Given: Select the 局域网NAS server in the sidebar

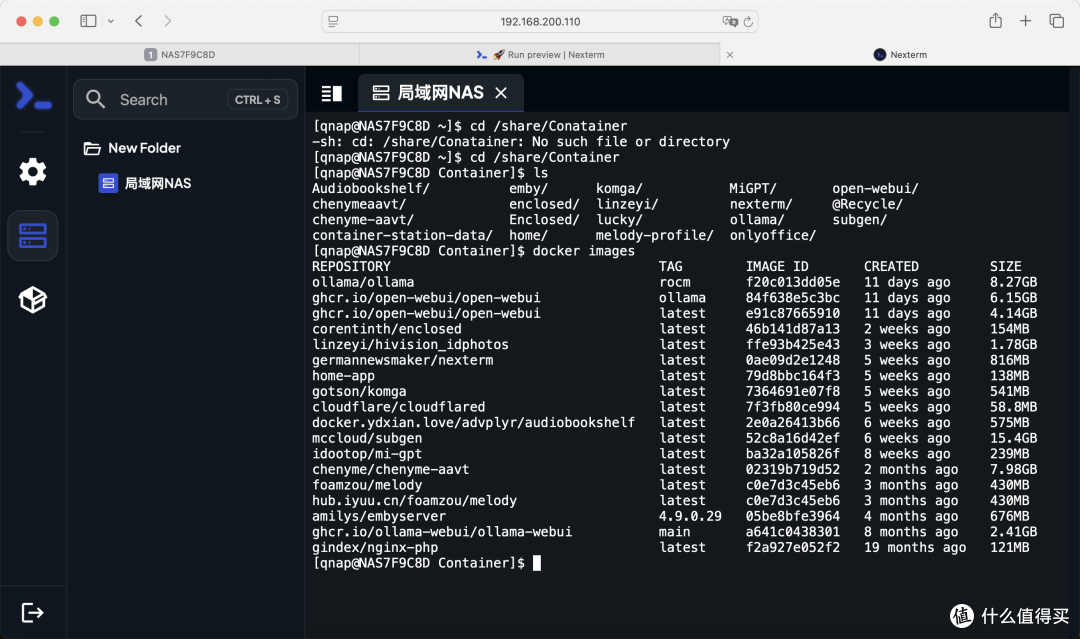Looking at the screenshot, I should click(x=156, y=183).
